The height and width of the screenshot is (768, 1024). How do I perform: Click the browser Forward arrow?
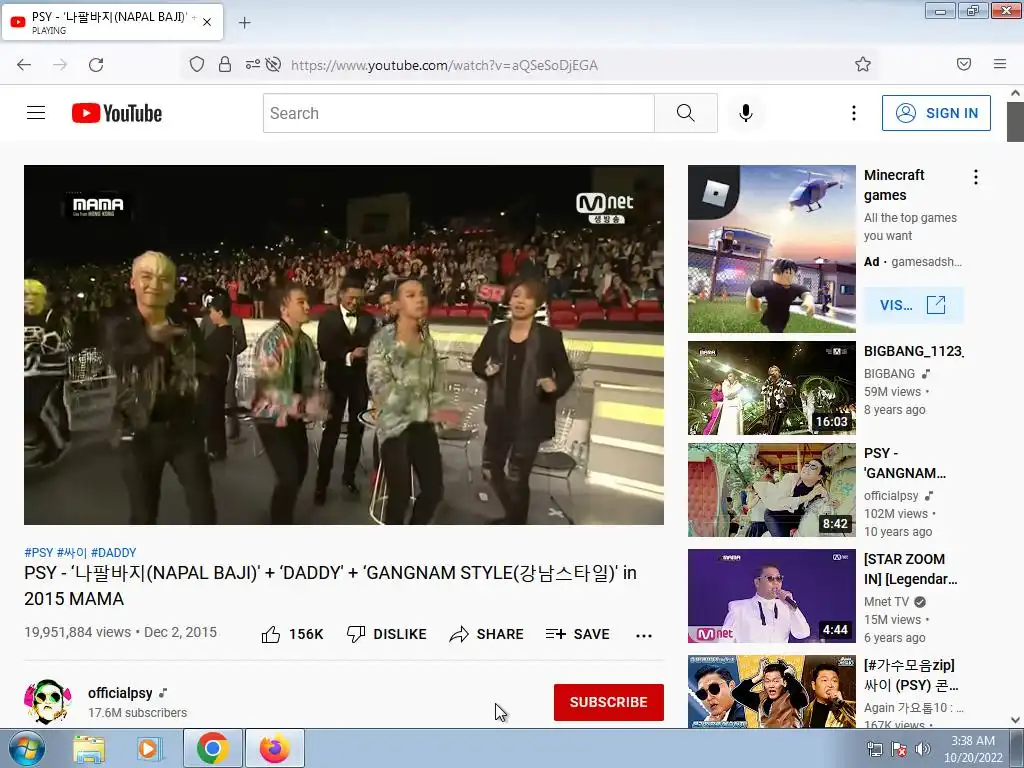60,65
